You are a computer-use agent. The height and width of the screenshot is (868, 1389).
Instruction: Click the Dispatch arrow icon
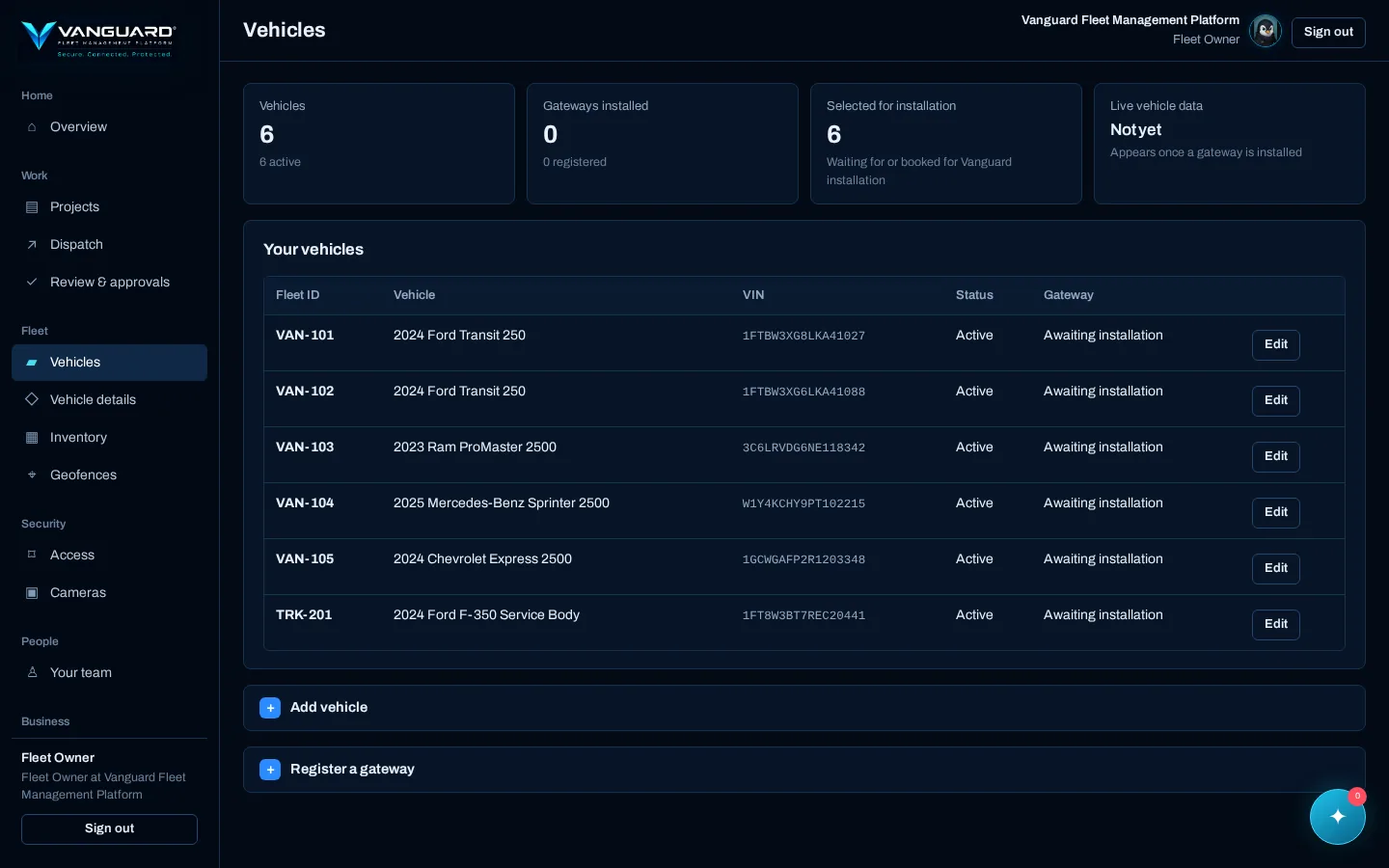[32, 245]
